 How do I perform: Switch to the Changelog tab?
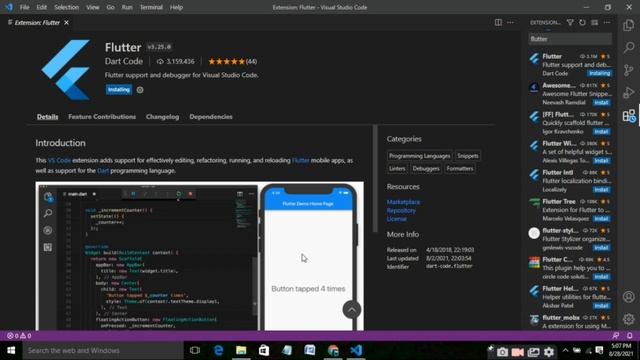162,117
